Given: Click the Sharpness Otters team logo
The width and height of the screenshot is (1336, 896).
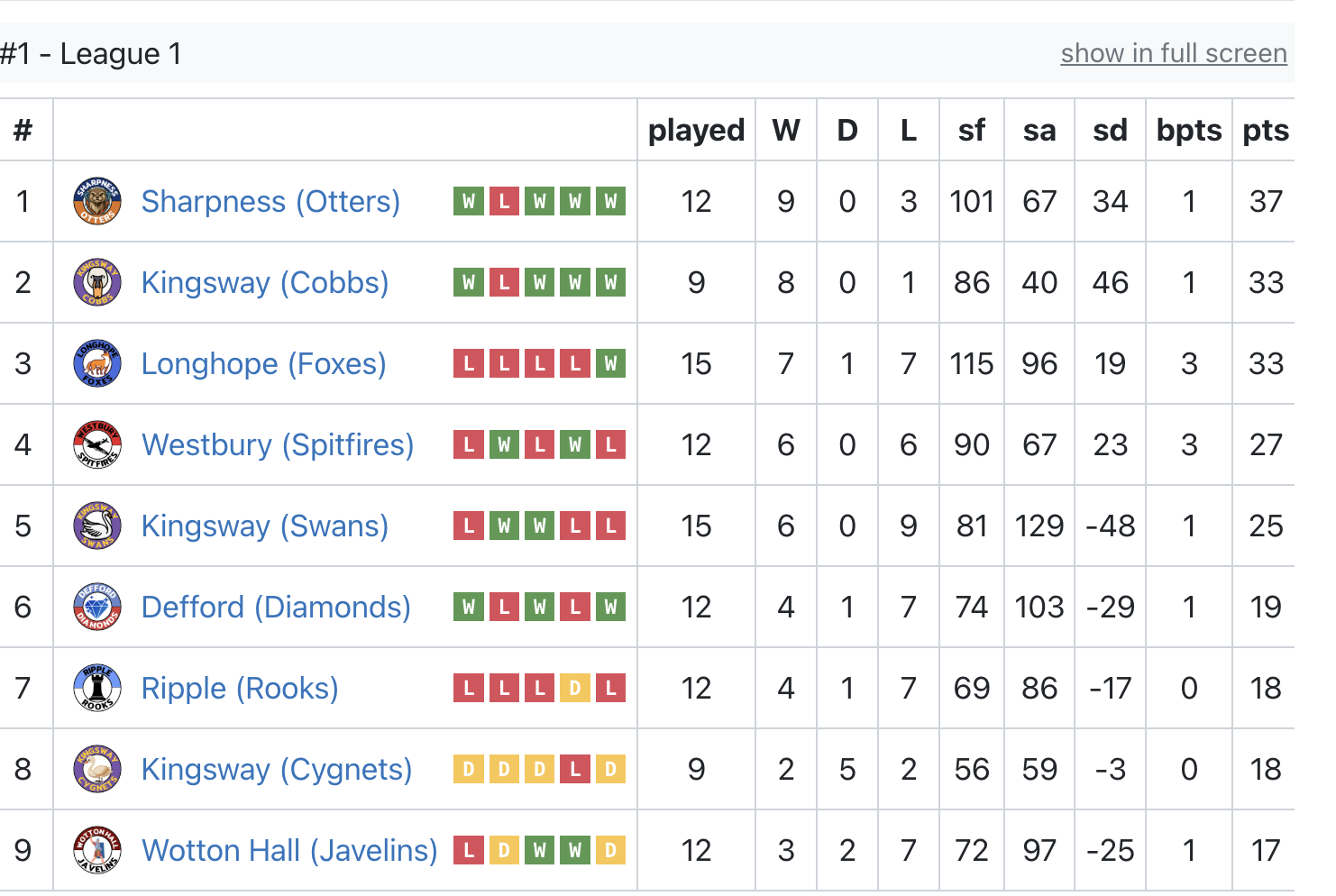Looking at the screenshot, I should [x=97, y=201].
